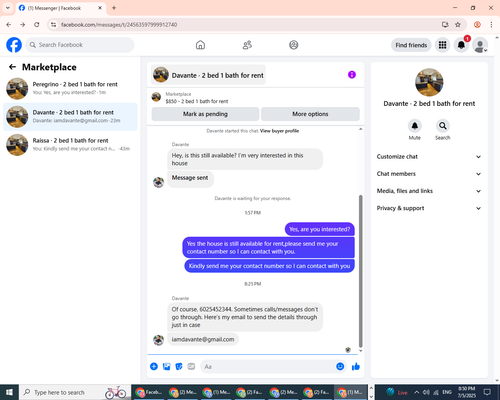
Task: Open the account profile avatar menu
Action: [480, 45]
